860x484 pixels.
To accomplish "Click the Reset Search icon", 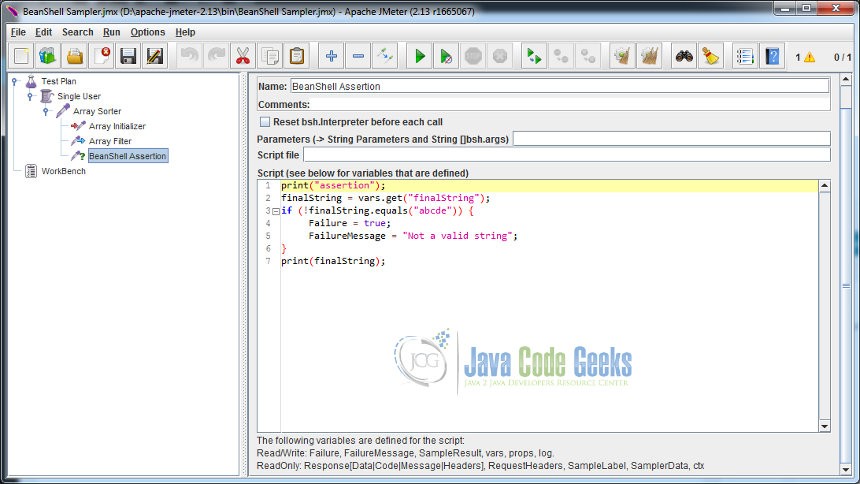I will [711, 56].
